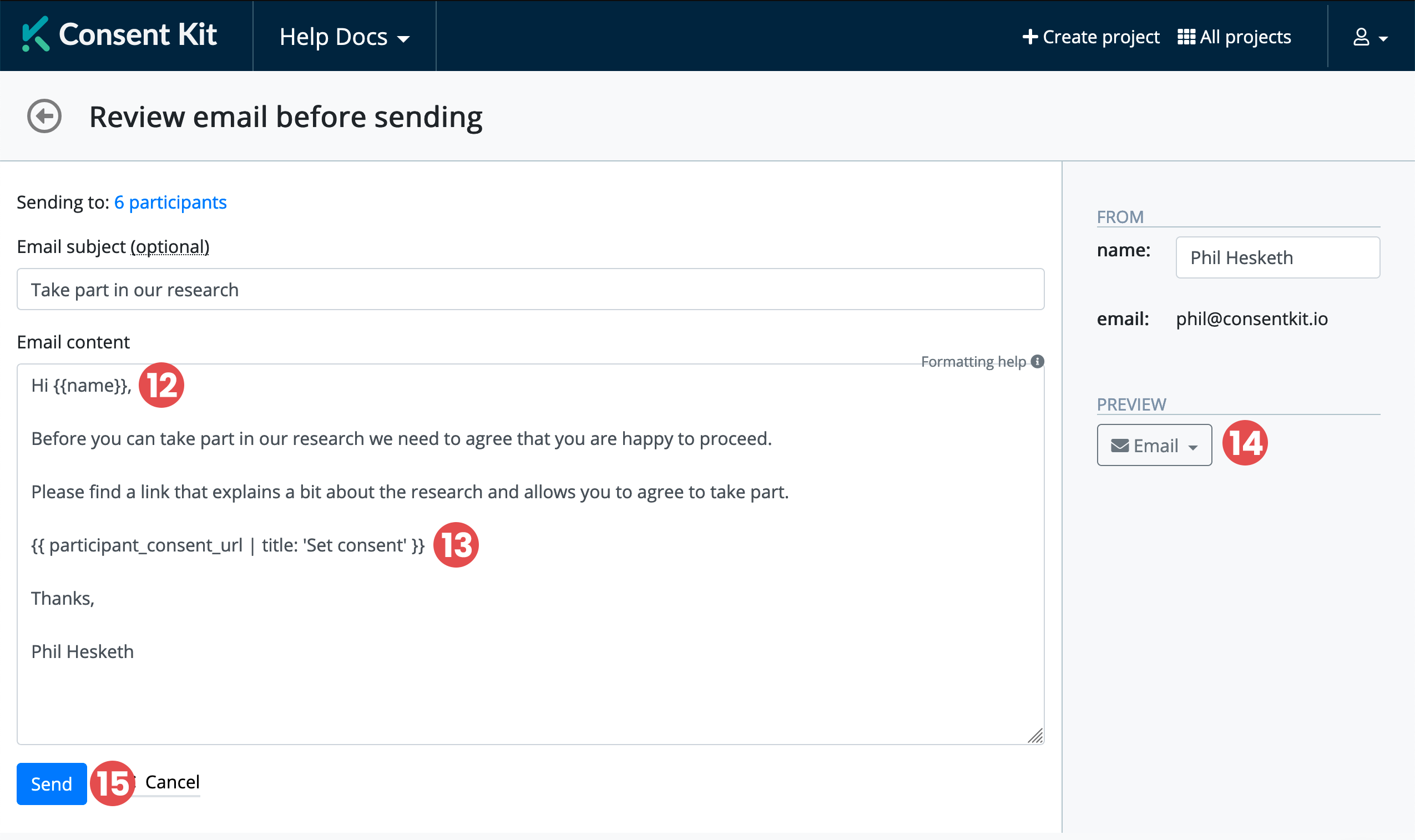Click the back arrow circle icon
Viewport: 1415px width, 840px height.
tap(44, 117)
